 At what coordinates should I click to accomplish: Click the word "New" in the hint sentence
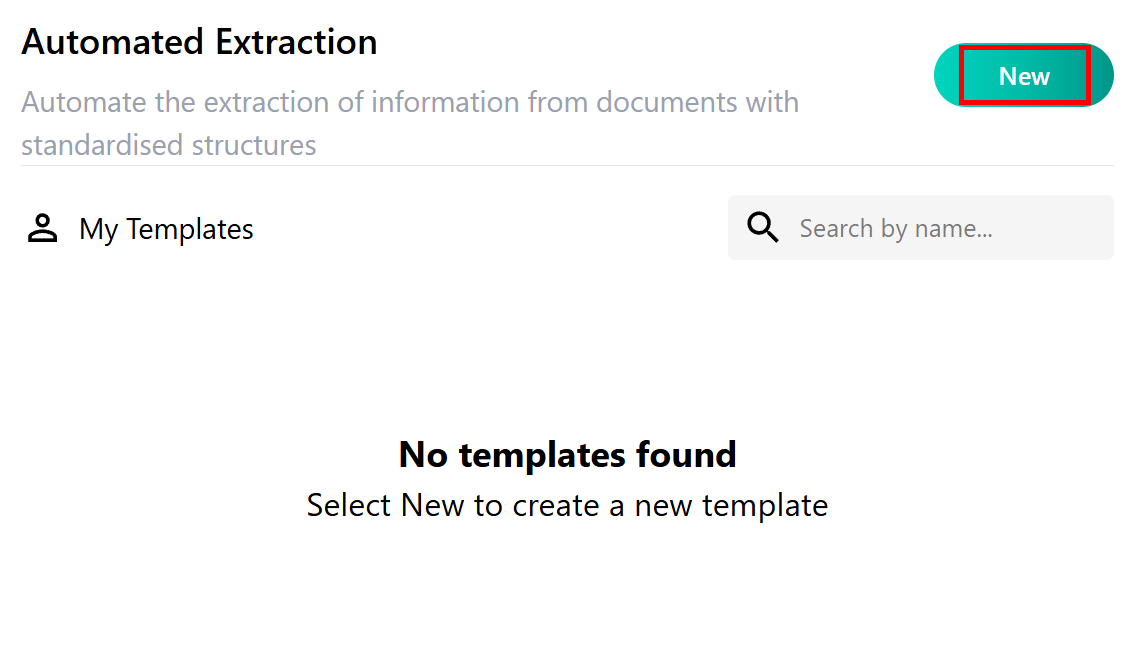click(432, 505)
